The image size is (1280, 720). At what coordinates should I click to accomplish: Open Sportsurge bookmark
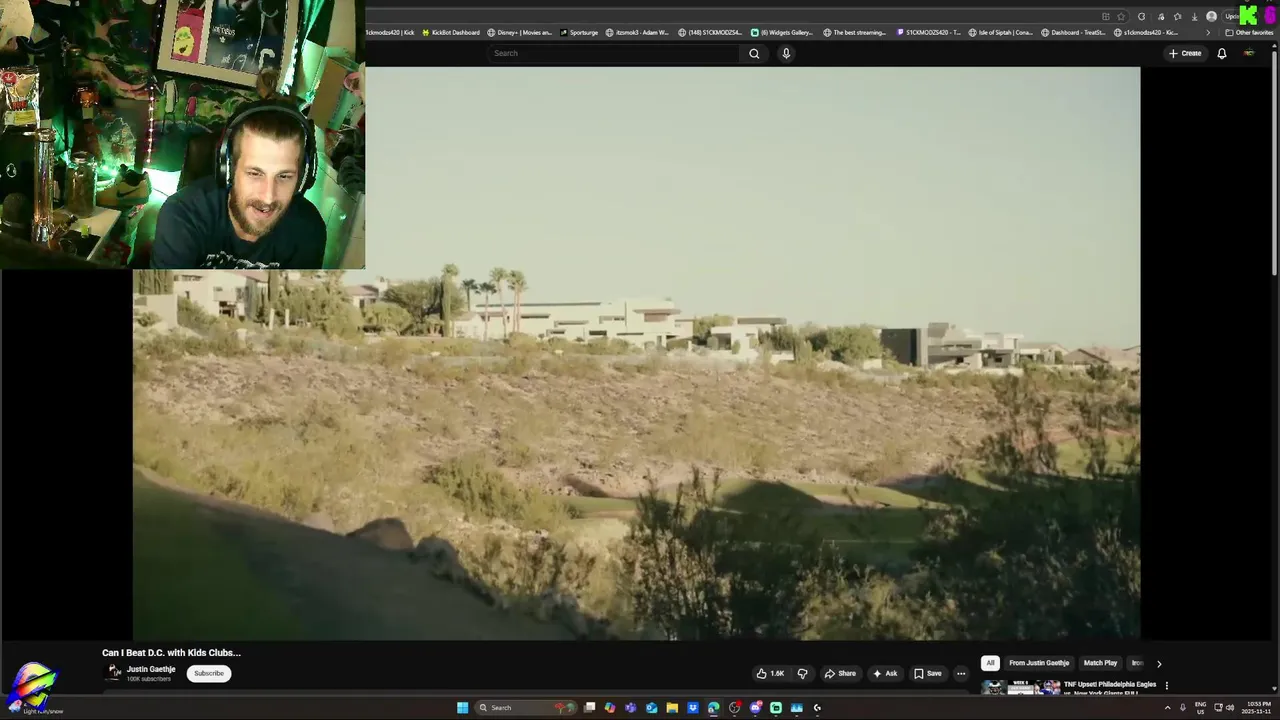click(x=579, y=32)
